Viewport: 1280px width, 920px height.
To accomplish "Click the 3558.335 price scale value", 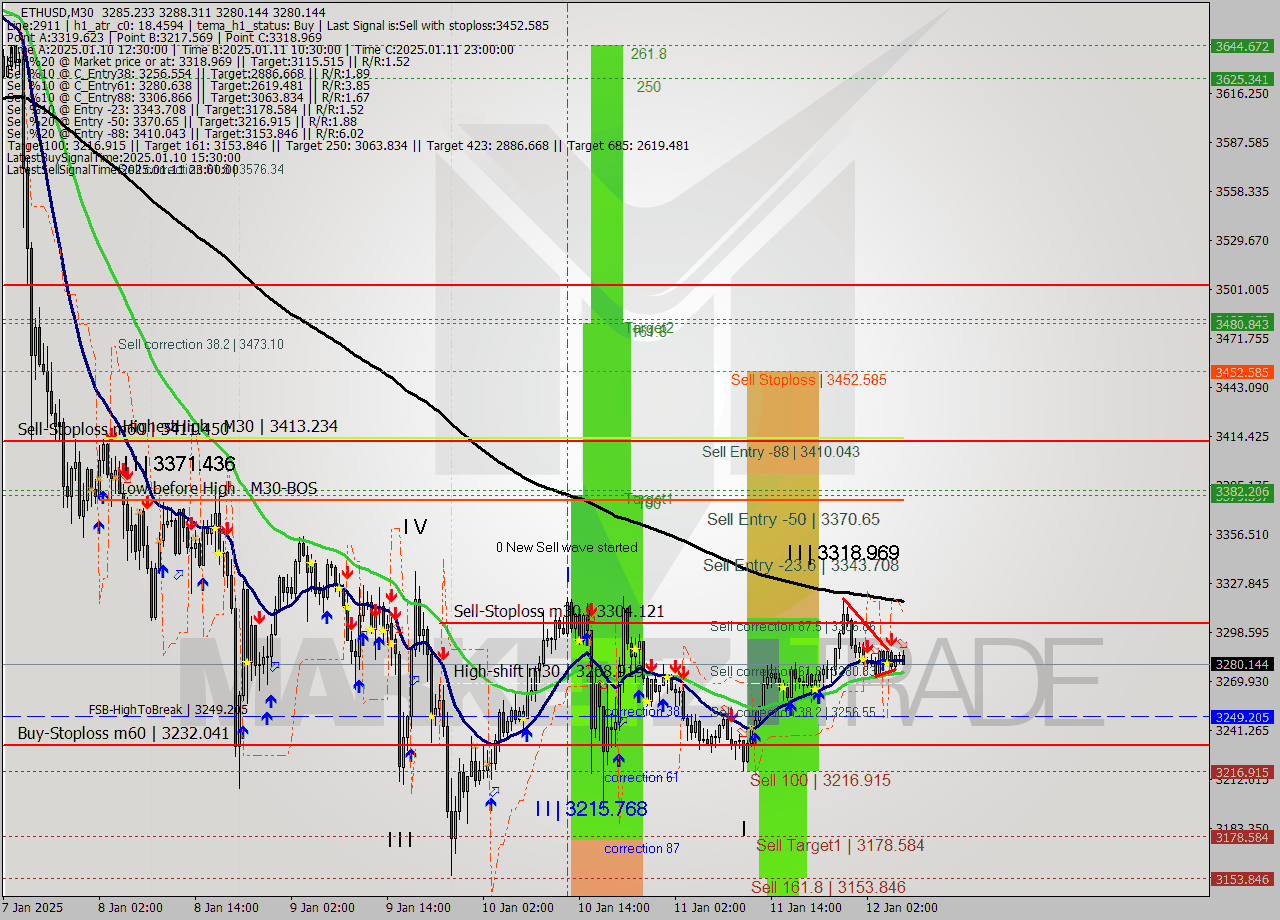I will 1241,191.
